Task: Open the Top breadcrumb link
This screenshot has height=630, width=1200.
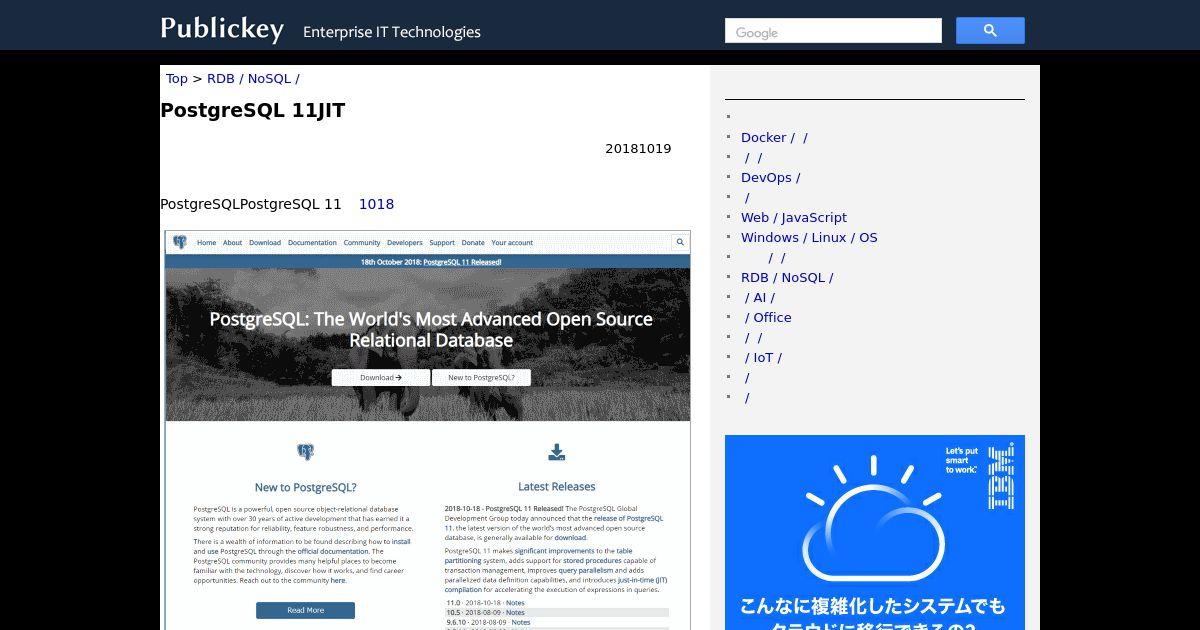Action: point(177,78)
